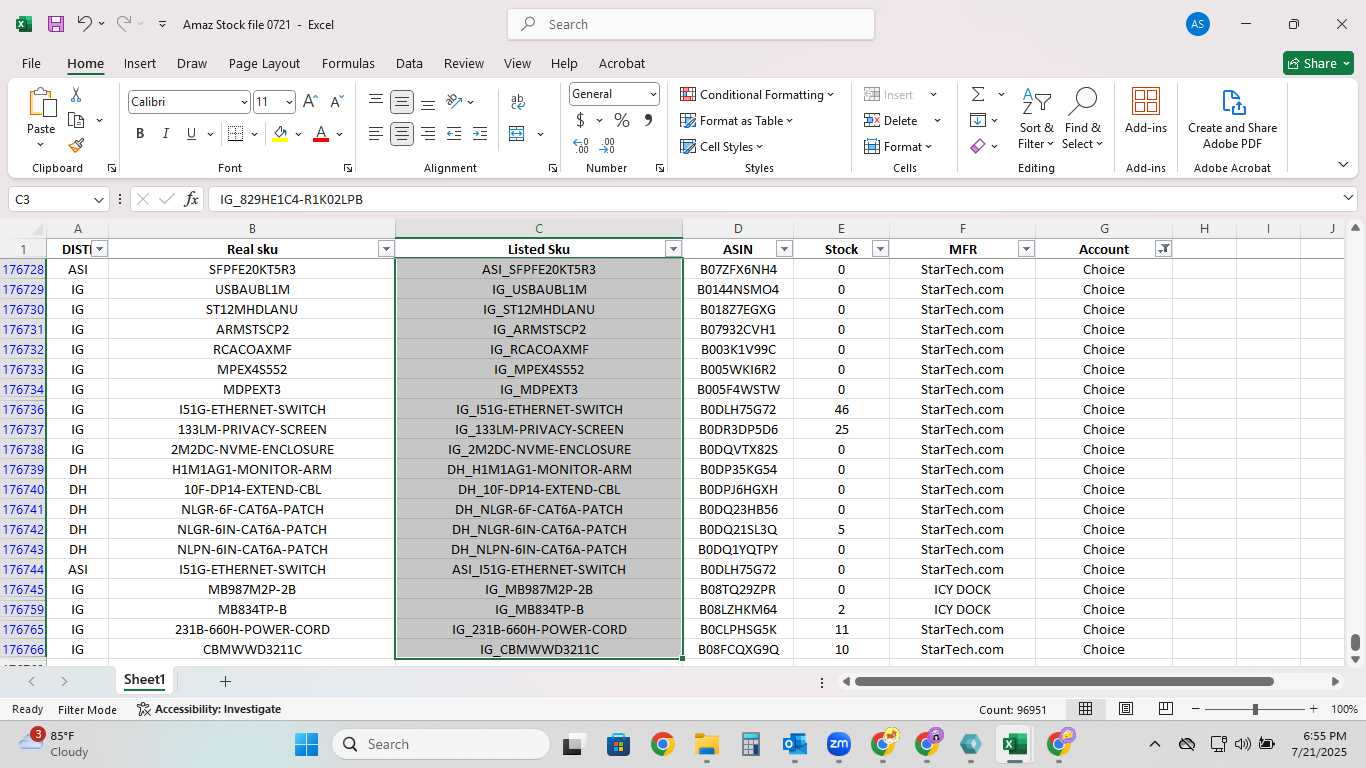The image size is (1366, 768).
Task: Click the Percent Style icon
Action: point(621,120)
